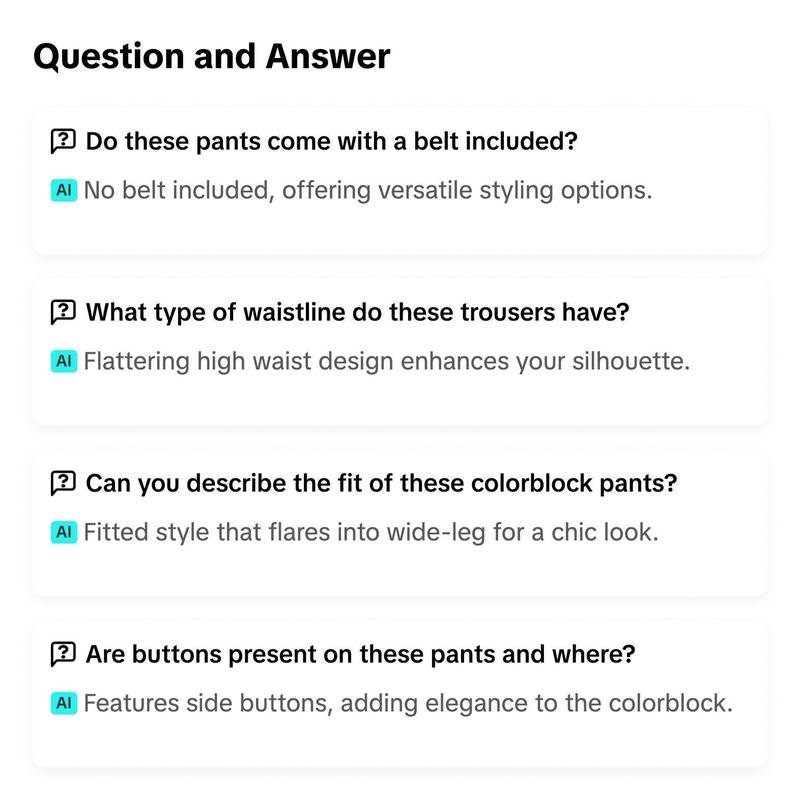This screenshot has height=800, width=800.
Task: Open the 'Are buttons present' question
Action: click(361, 654)
